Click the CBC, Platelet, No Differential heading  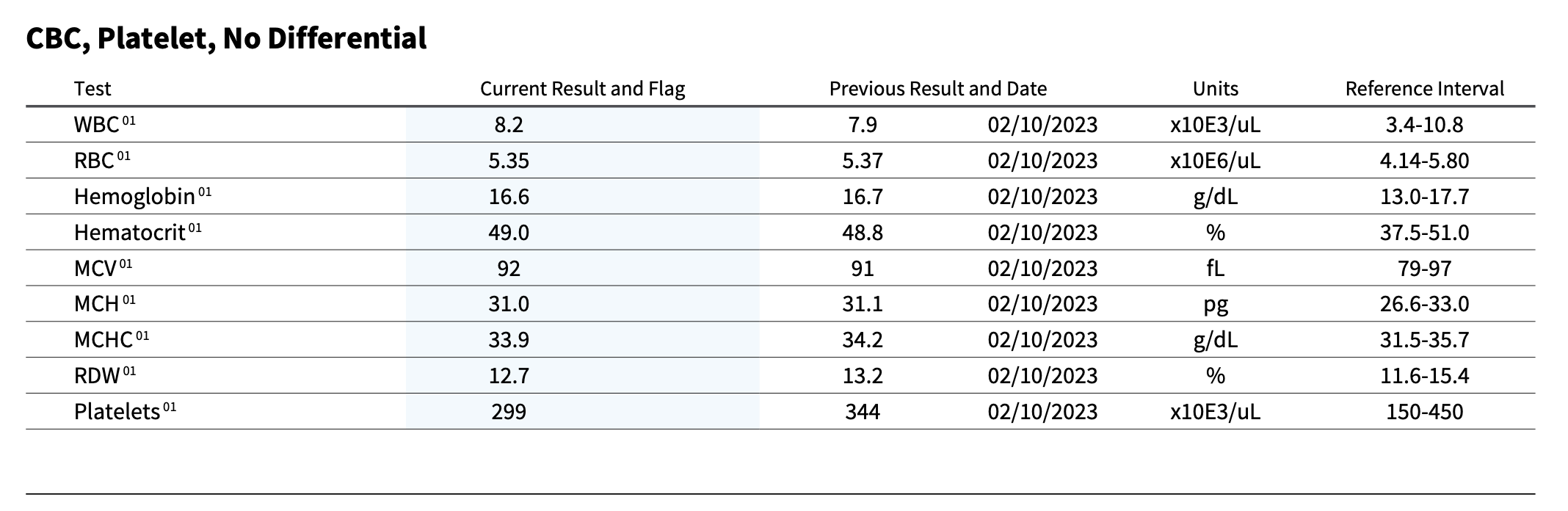(226, 38)
